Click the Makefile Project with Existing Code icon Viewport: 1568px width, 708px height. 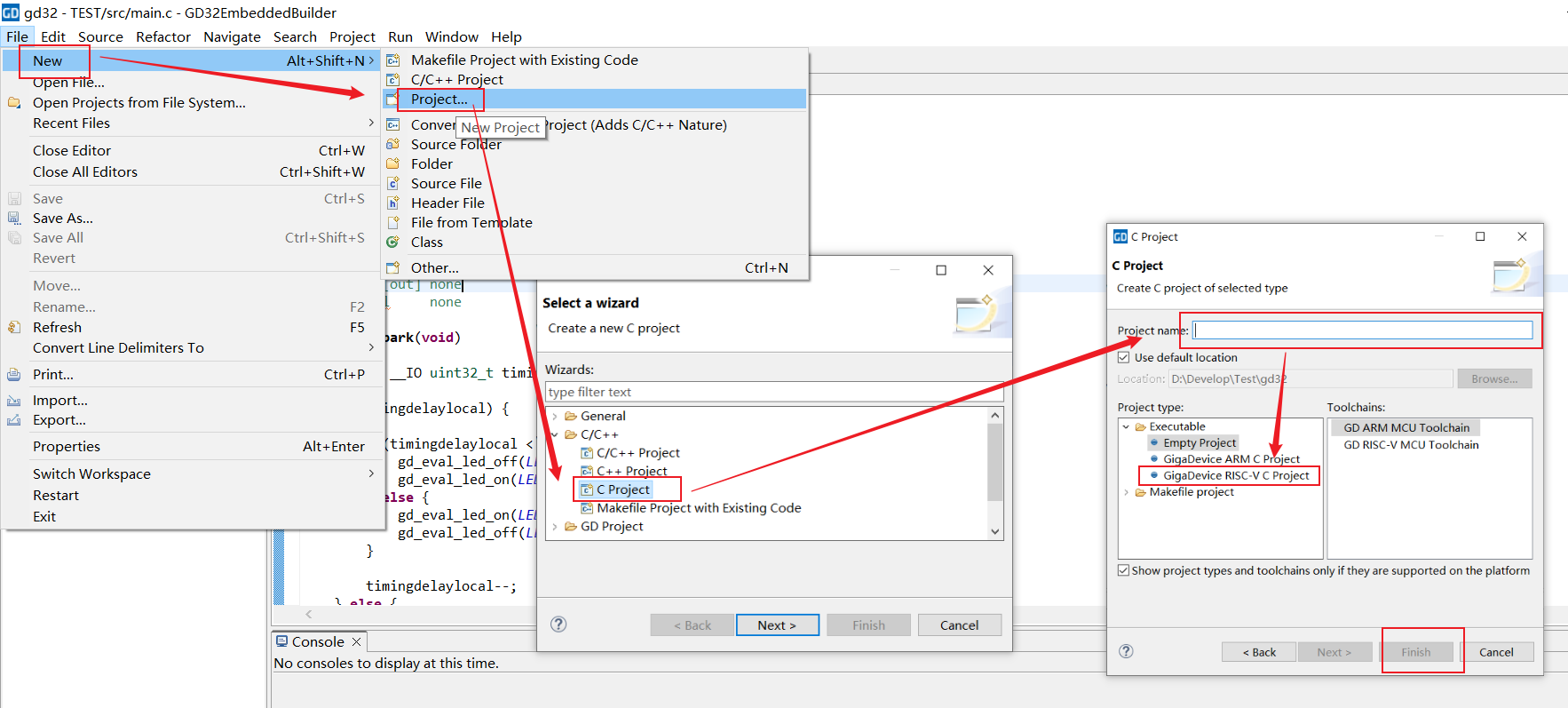tap(392, 60)
